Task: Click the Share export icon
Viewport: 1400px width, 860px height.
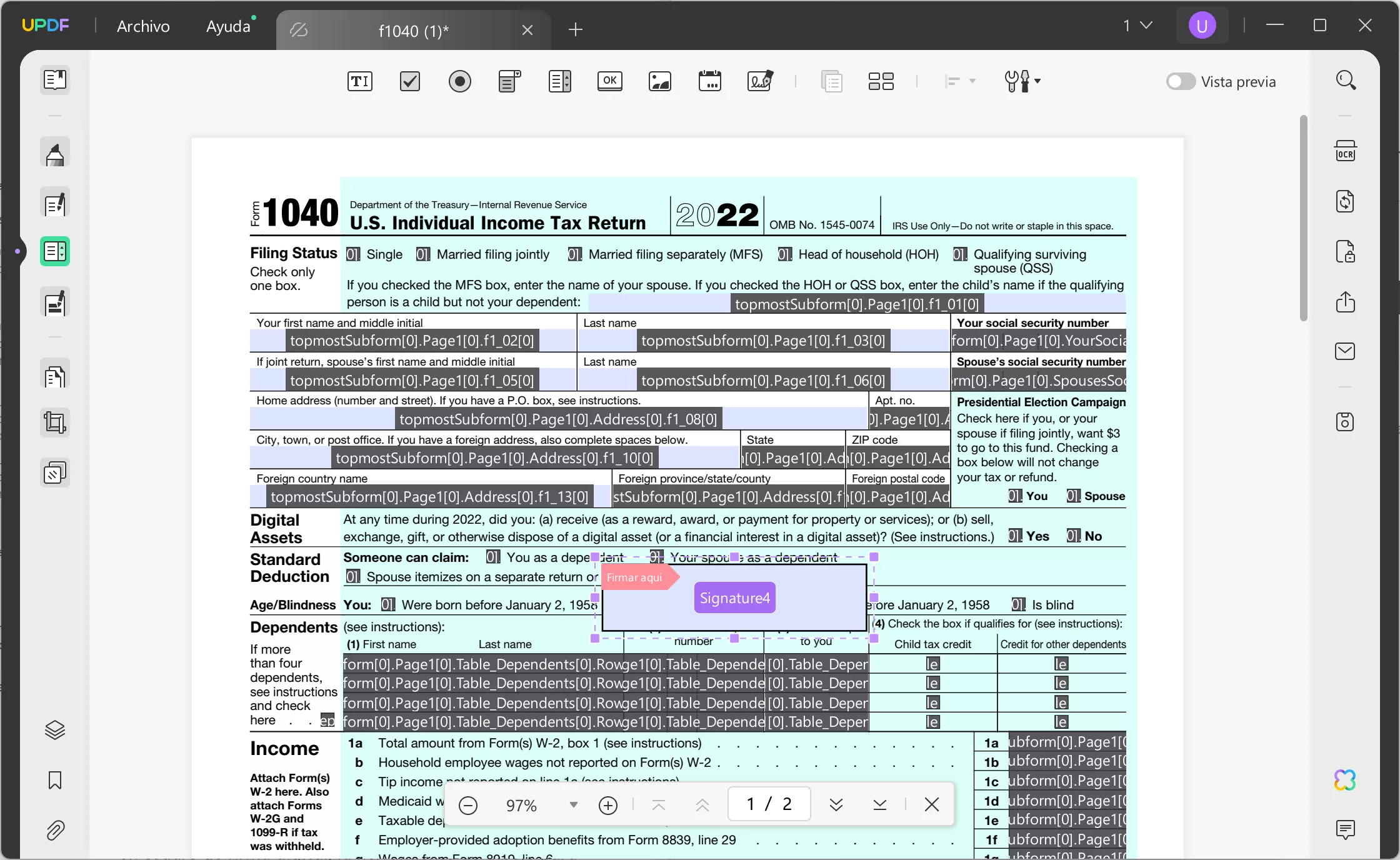Action: coord(1346,301)
